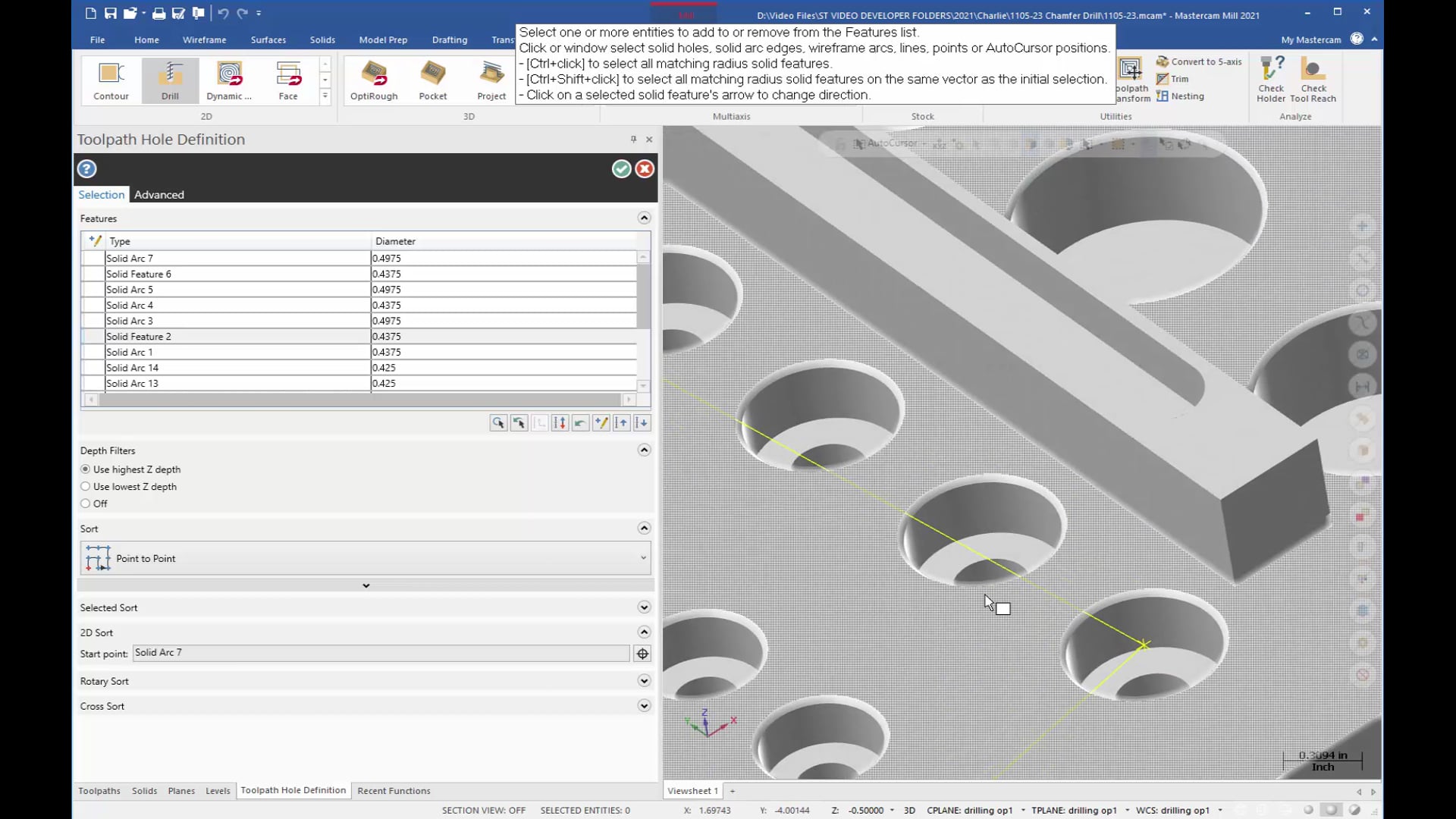Viewport: 1456px width, 819px height.
Task: Click the features list horizontal scrollbar
Action: point(359,400)
